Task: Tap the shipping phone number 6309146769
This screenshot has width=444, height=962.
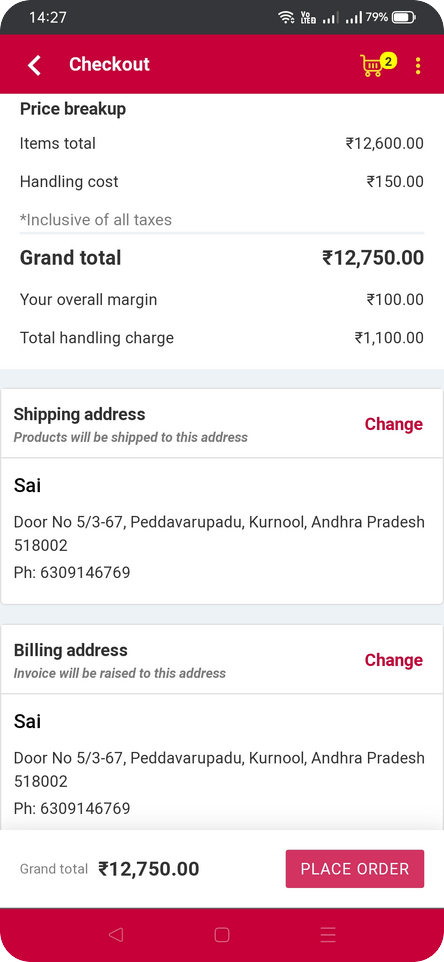Action: [x=85, y=573]
